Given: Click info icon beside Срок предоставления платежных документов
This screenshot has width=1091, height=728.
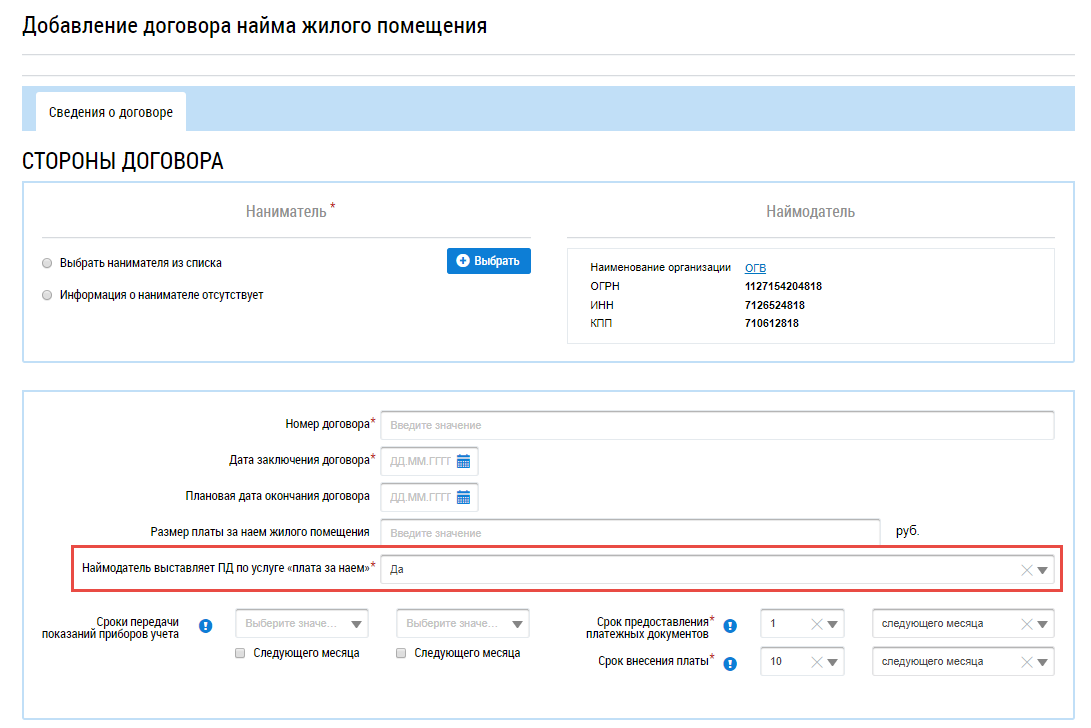Looking at the screenshot, I should coord(730,626).
